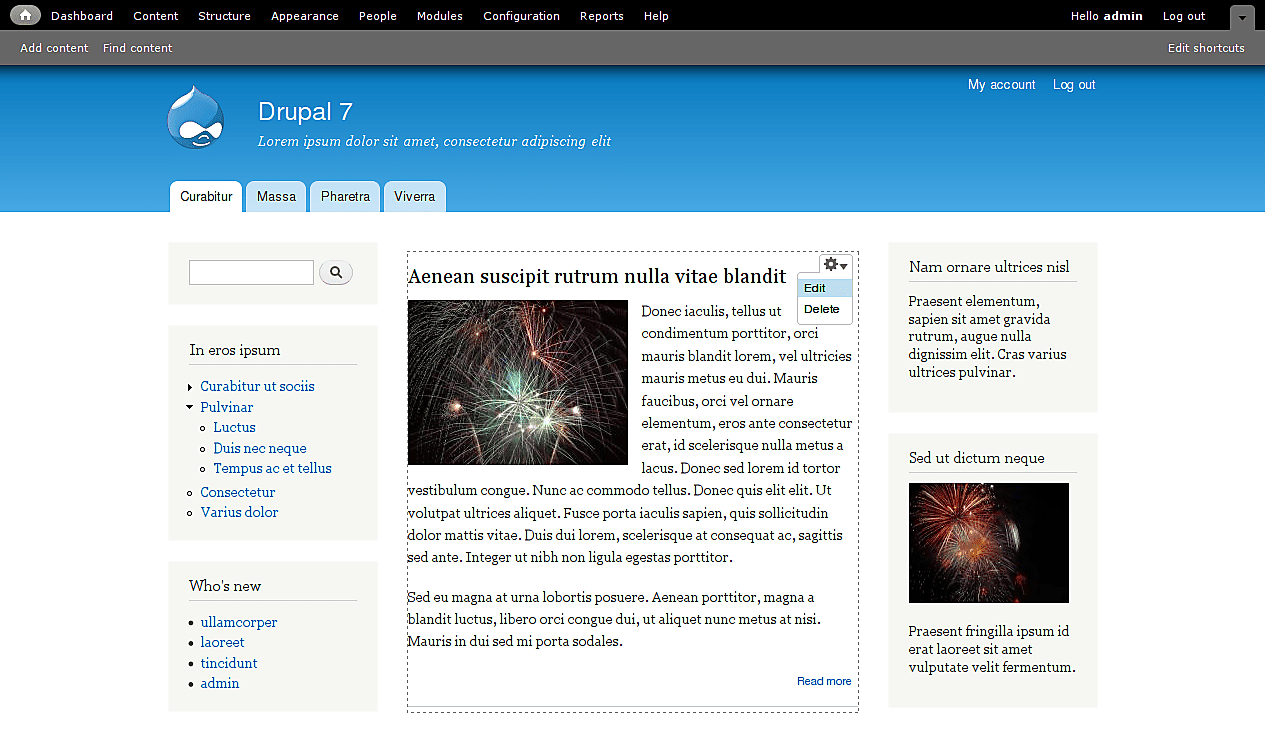Open the Modules admin menu
The width and height of the screenshot is (1265, 738).
click(x=440, y=16)
